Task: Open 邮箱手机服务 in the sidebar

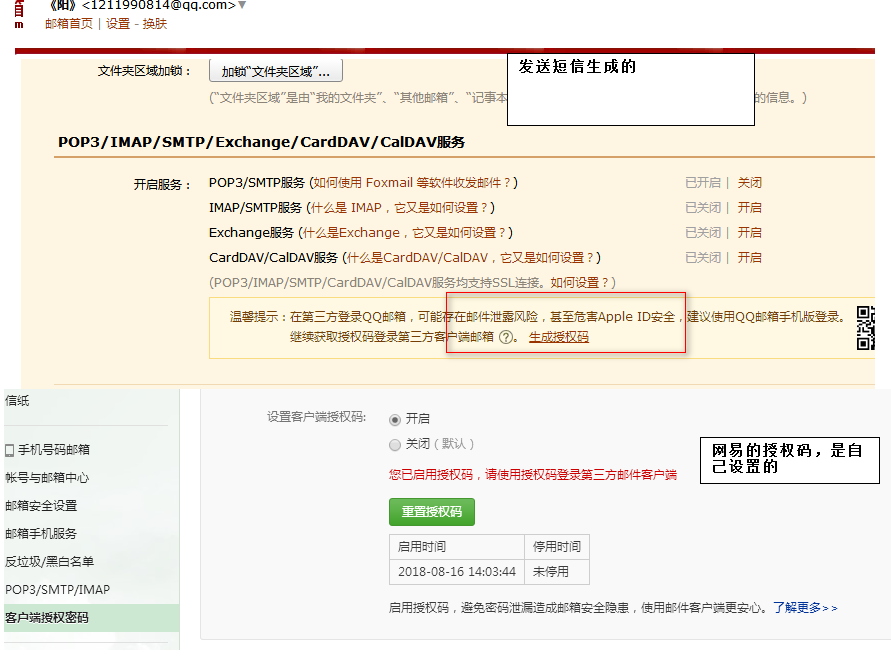Action: tap(41, 534)
